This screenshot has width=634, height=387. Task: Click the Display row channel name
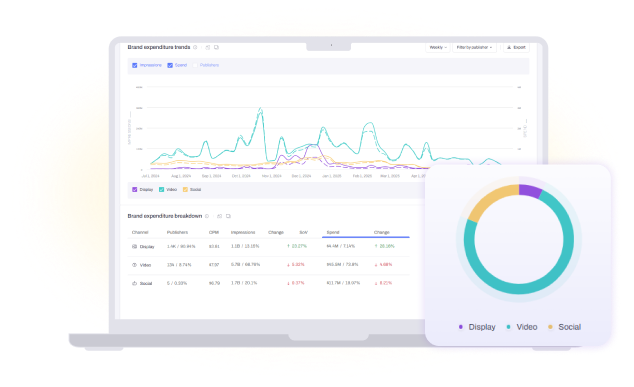click(x=147, y=247)
